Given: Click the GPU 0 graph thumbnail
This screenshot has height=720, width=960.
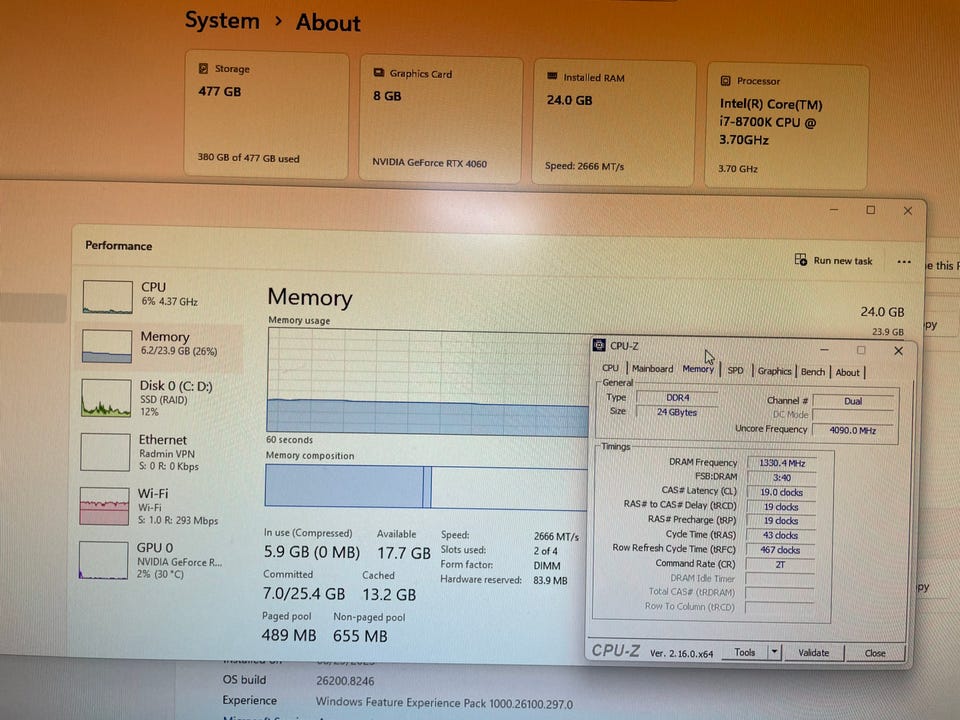Looking at the screenshot, I should pyautogui.click(x=103, y=560).
